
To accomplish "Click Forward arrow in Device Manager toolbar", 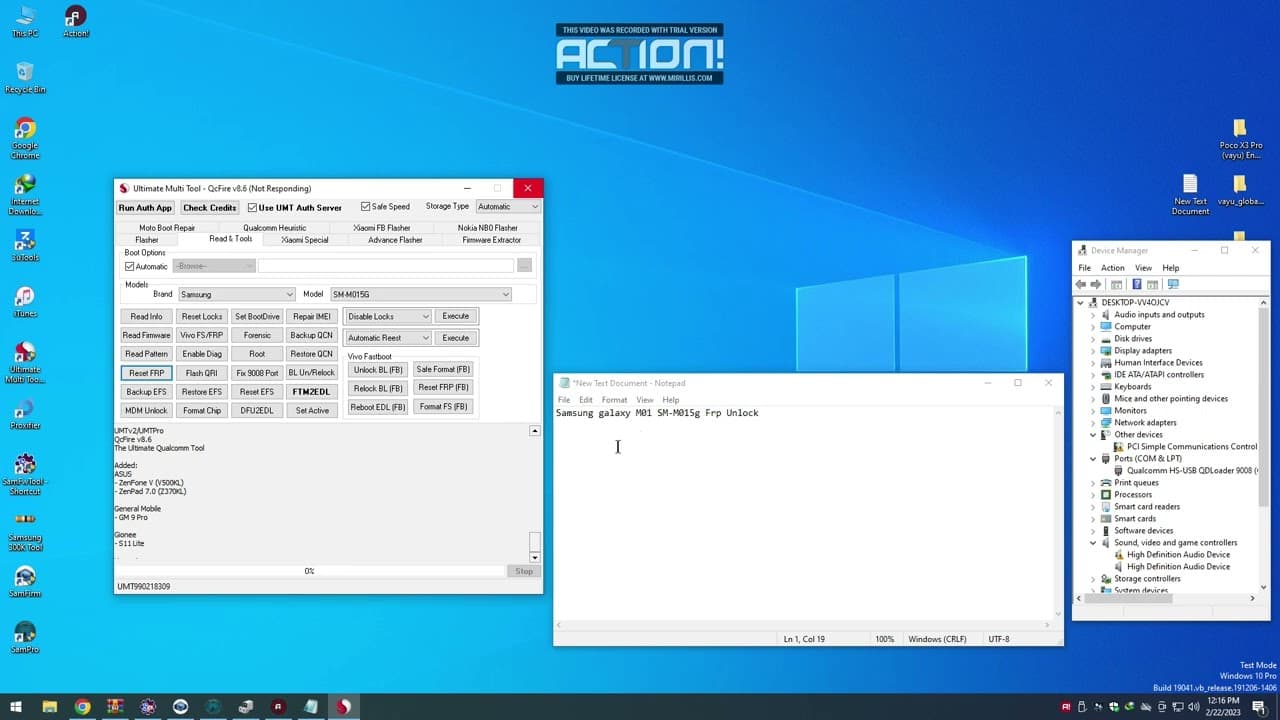I will 1097,284.
